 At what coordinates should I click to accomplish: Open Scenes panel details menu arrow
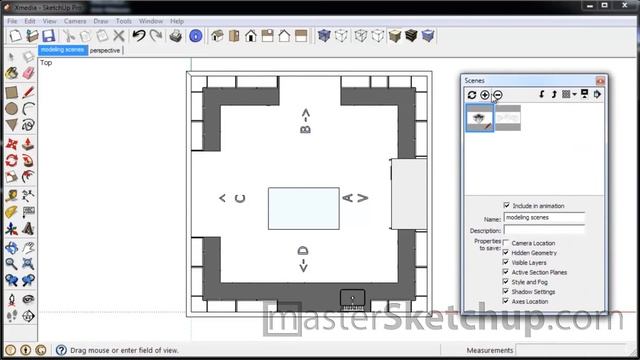coord(597,94)
